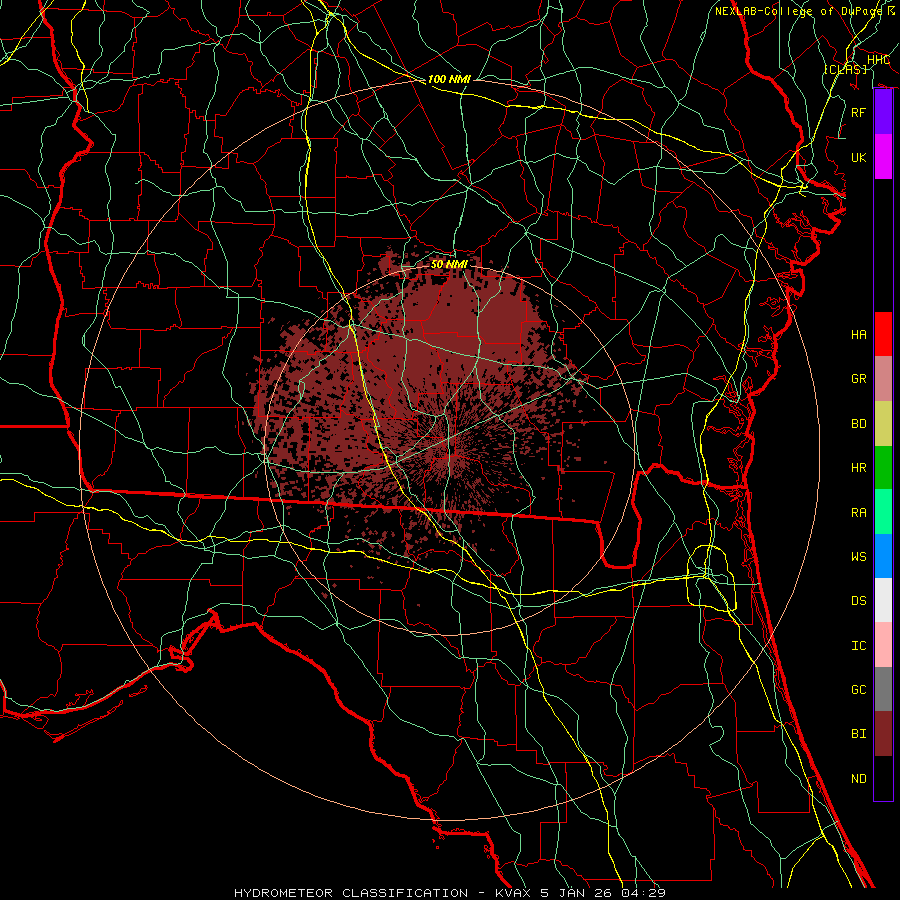
Task: Click the BI legend label
Action: [859, 734]
